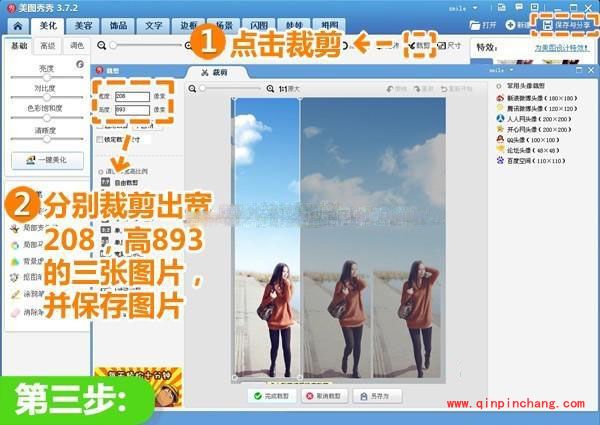Click the 尺寸 resize tool
600x425 pixels.
coord(449,46)
